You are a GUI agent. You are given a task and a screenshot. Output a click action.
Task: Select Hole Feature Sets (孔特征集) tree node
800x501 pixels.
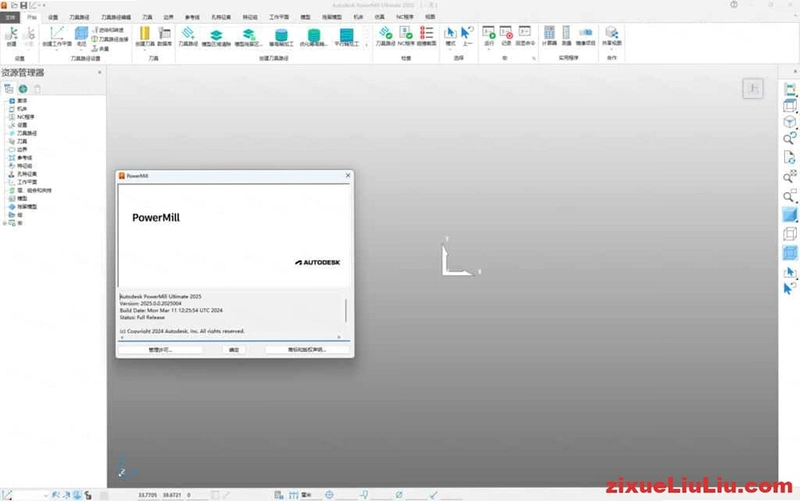click(22, 174)
